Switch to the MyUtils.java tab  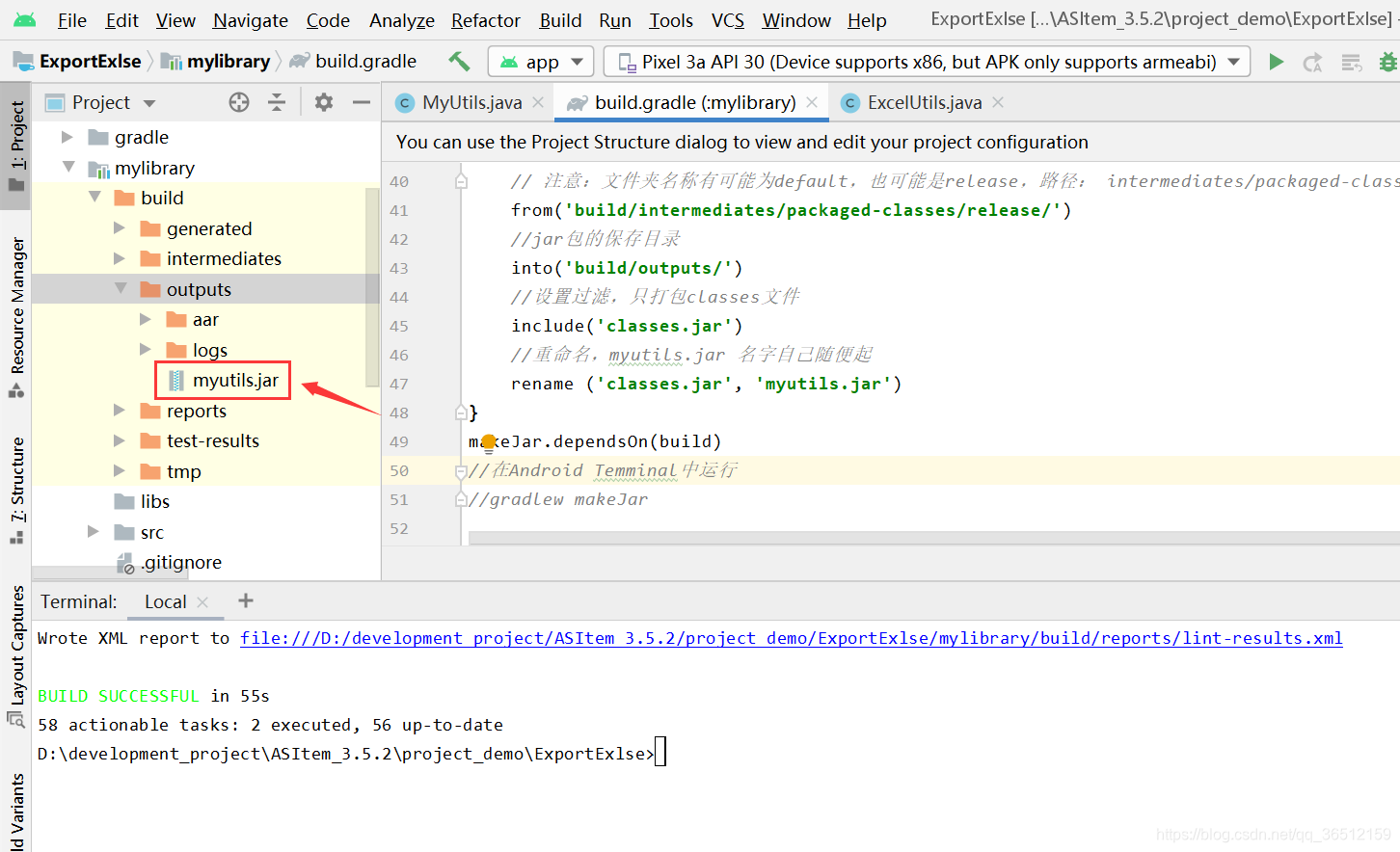(471, 102)
